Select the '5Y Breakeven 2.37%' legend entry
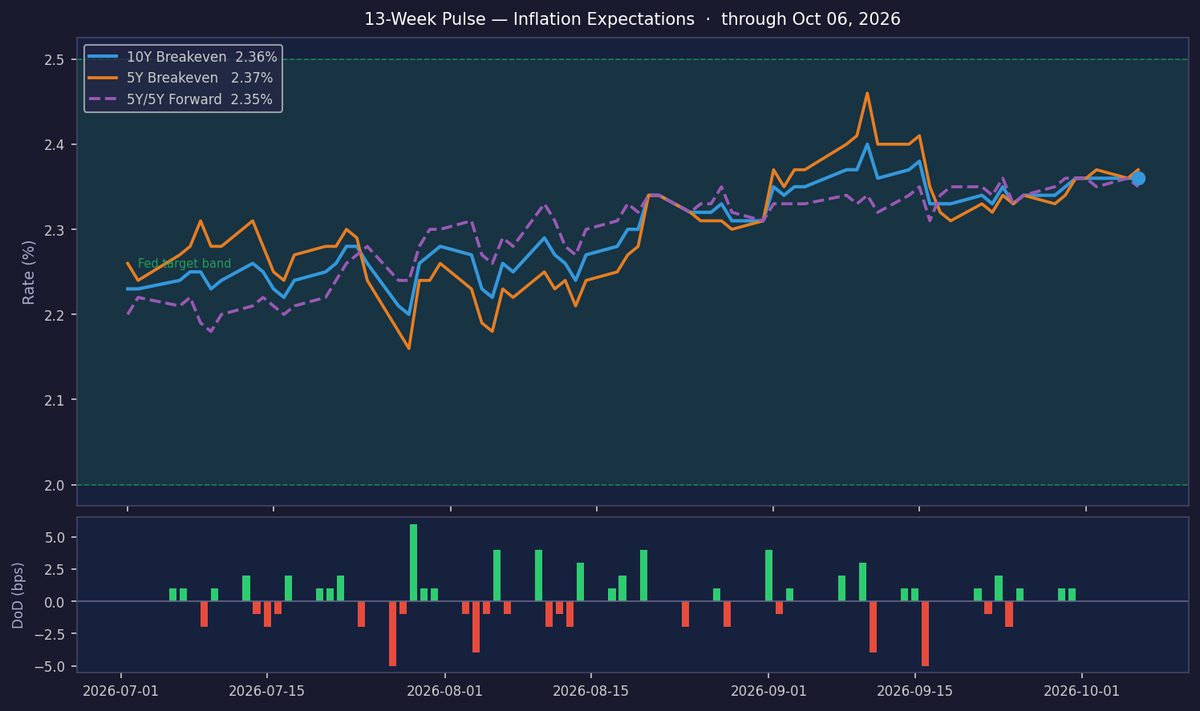1200x711 pixels. [x=182, y=77]
